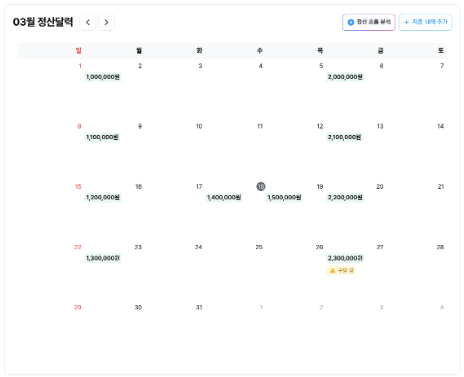Open the 1,200,000원 settlement entry

pyautogui.click(x=103, y=197)
